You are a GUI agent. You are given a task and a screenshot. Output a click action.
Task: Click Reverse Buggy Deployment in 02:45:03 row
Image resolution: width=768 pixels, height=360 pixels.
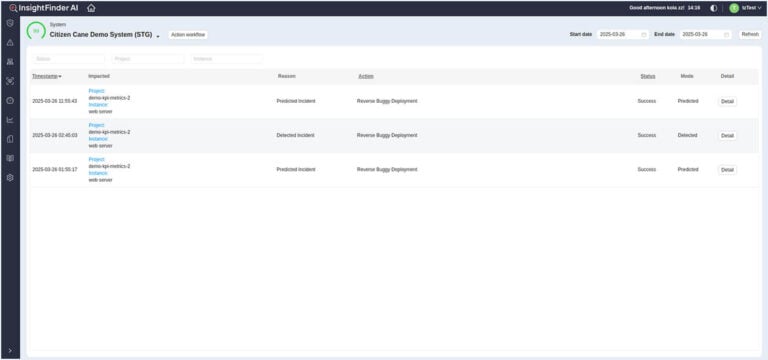pos(387,136)
